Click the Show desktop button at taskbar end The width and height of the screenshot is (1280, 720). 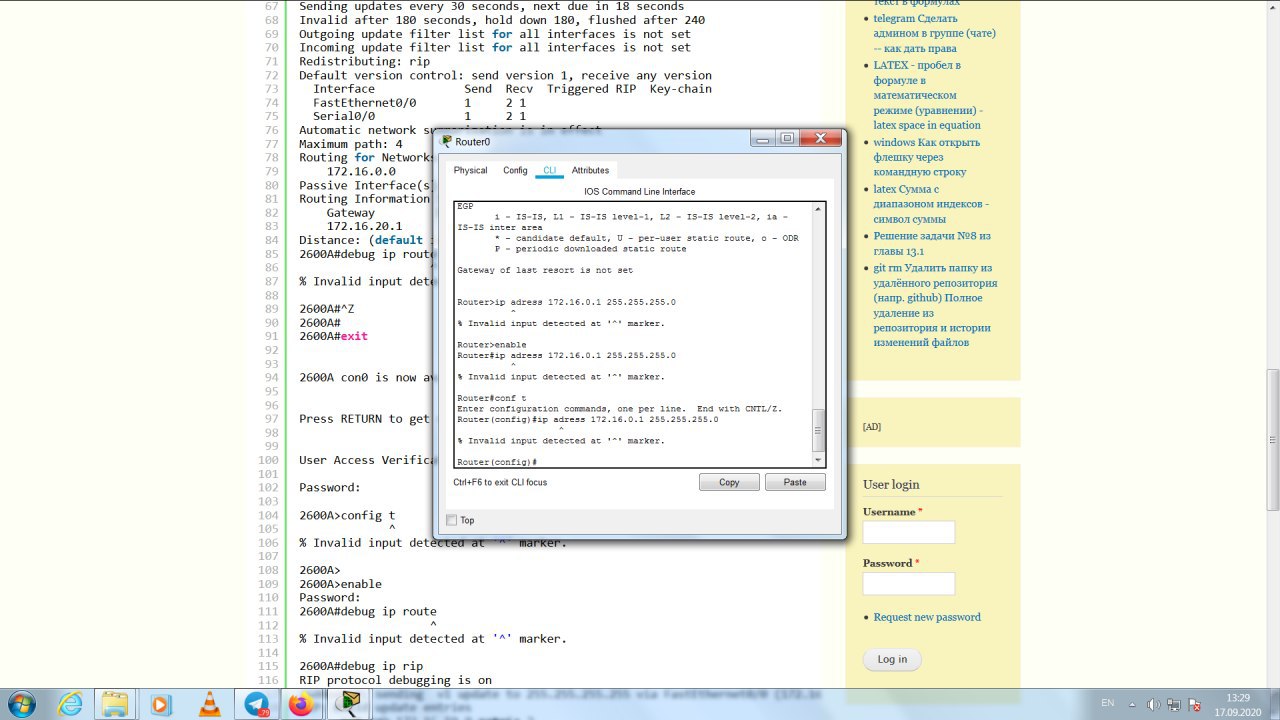click(1273, 704)
